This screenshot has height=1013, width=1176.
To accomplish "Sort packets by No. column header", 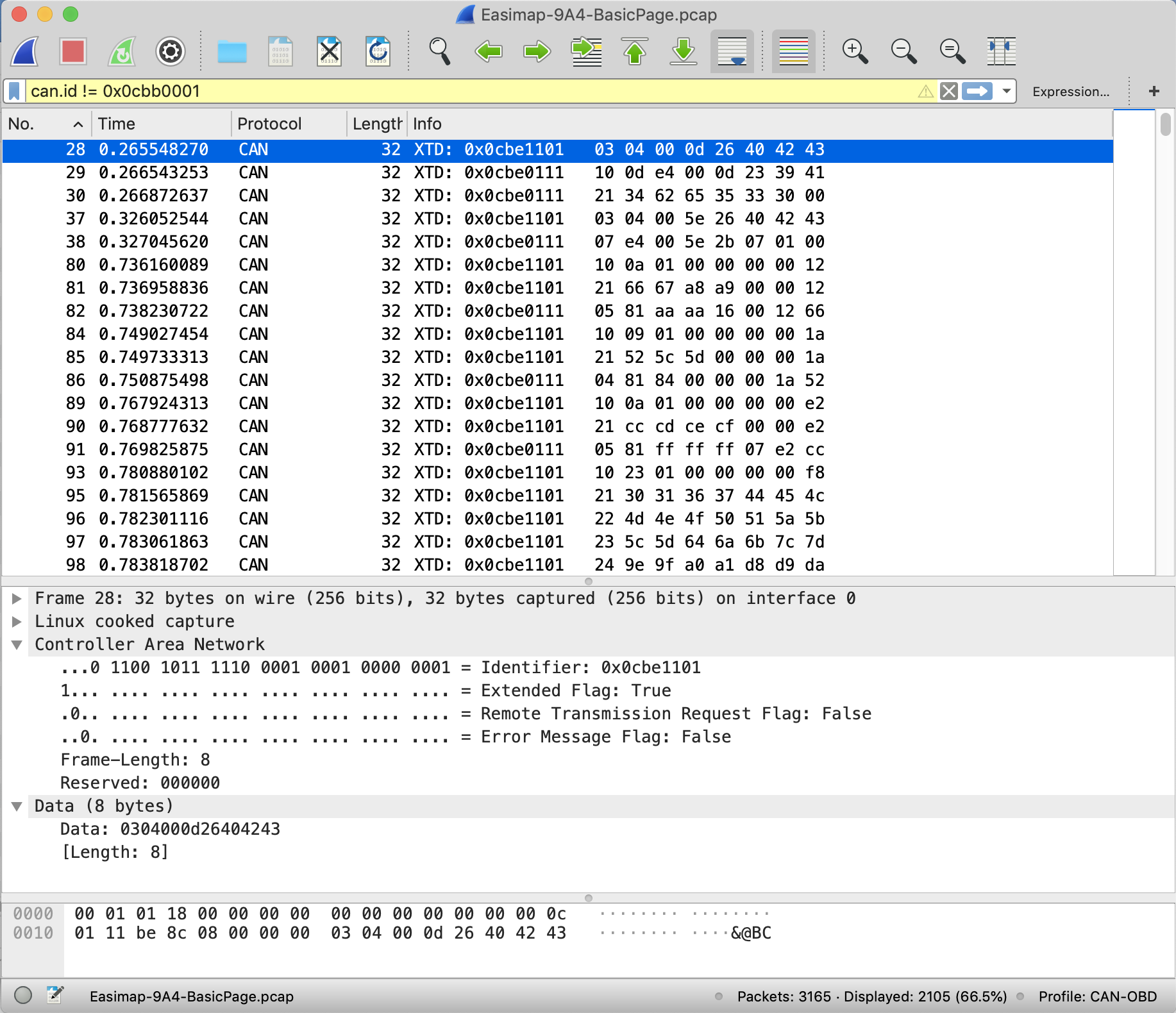I will point(46,124).
